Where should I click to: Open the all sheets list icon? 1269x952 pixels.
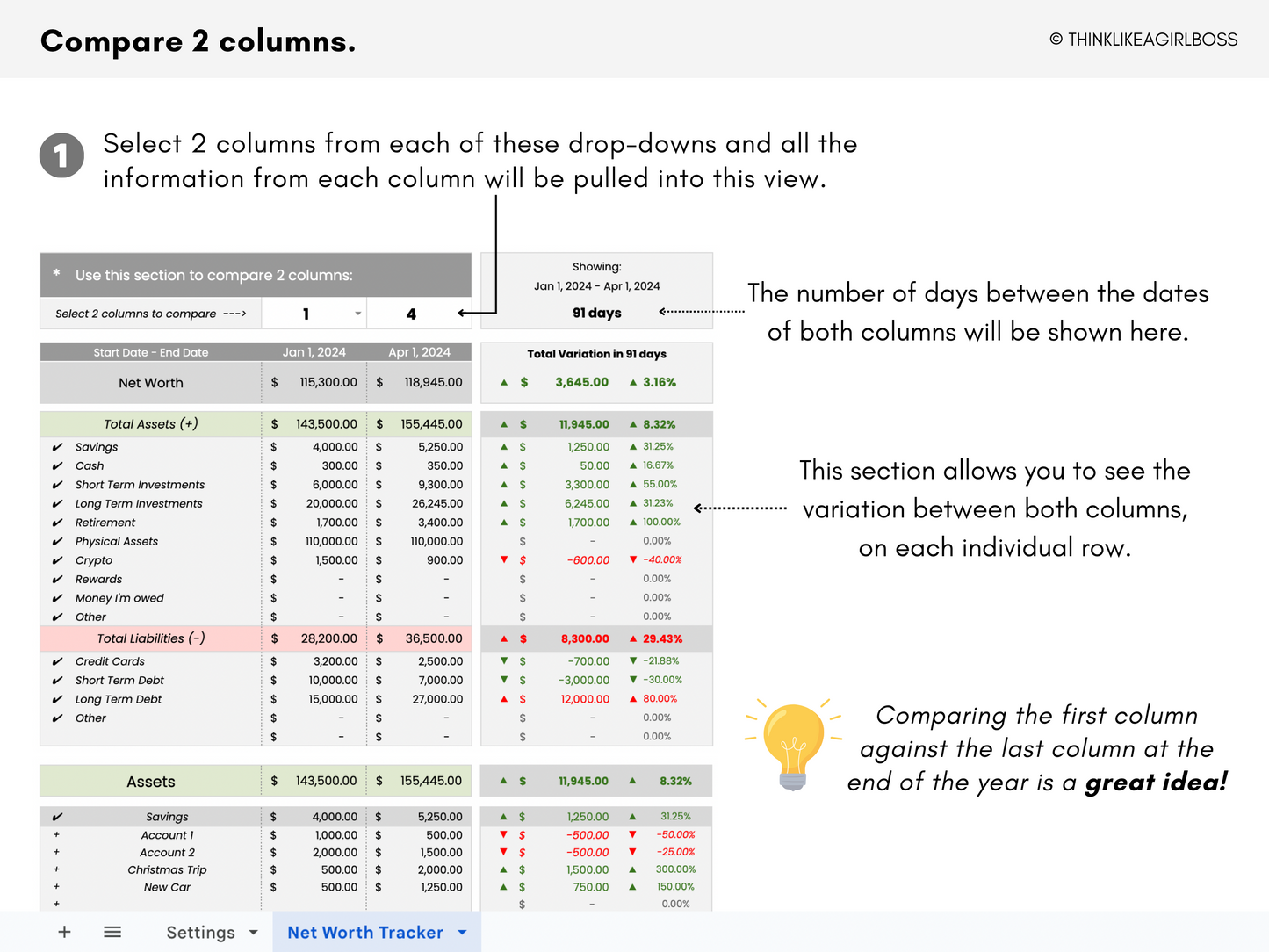click(112, 932)
